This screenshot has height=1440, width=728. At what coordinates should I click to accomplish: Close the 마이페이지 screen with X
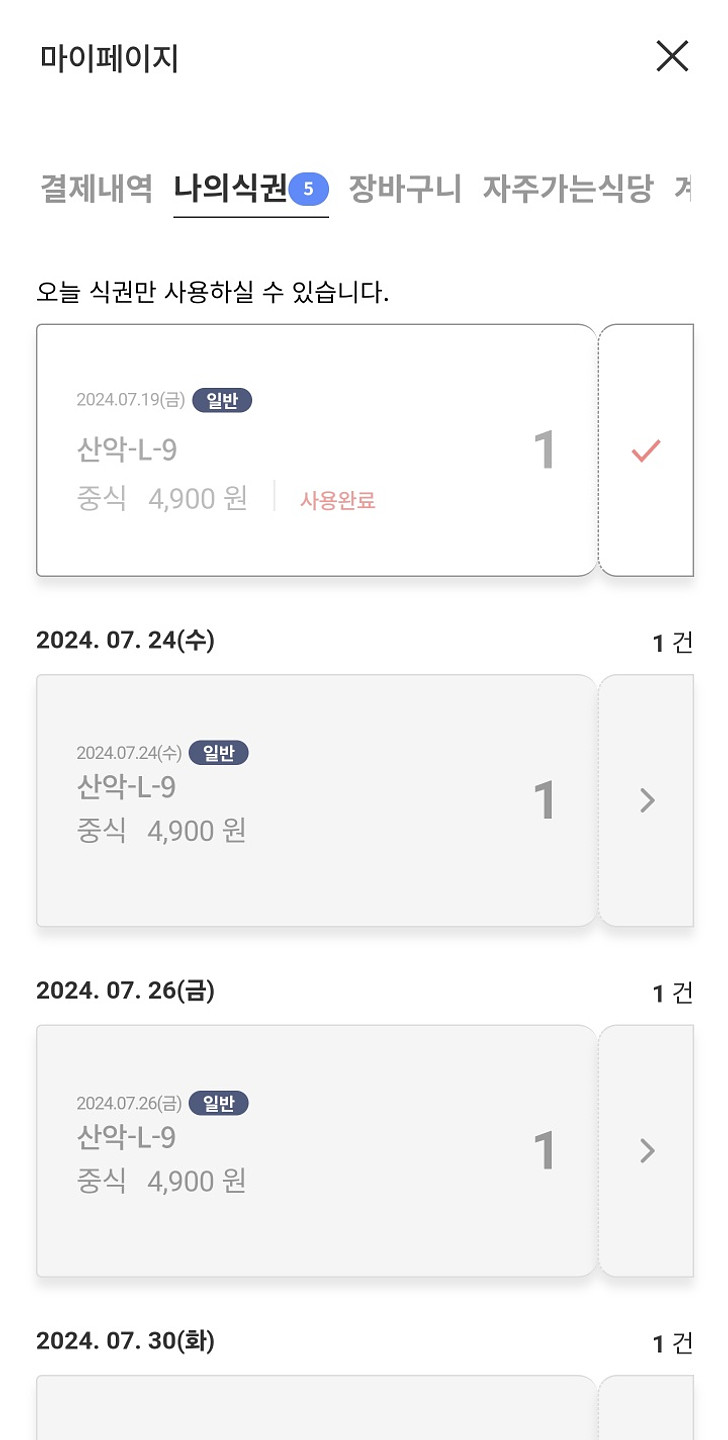[672, 57]
